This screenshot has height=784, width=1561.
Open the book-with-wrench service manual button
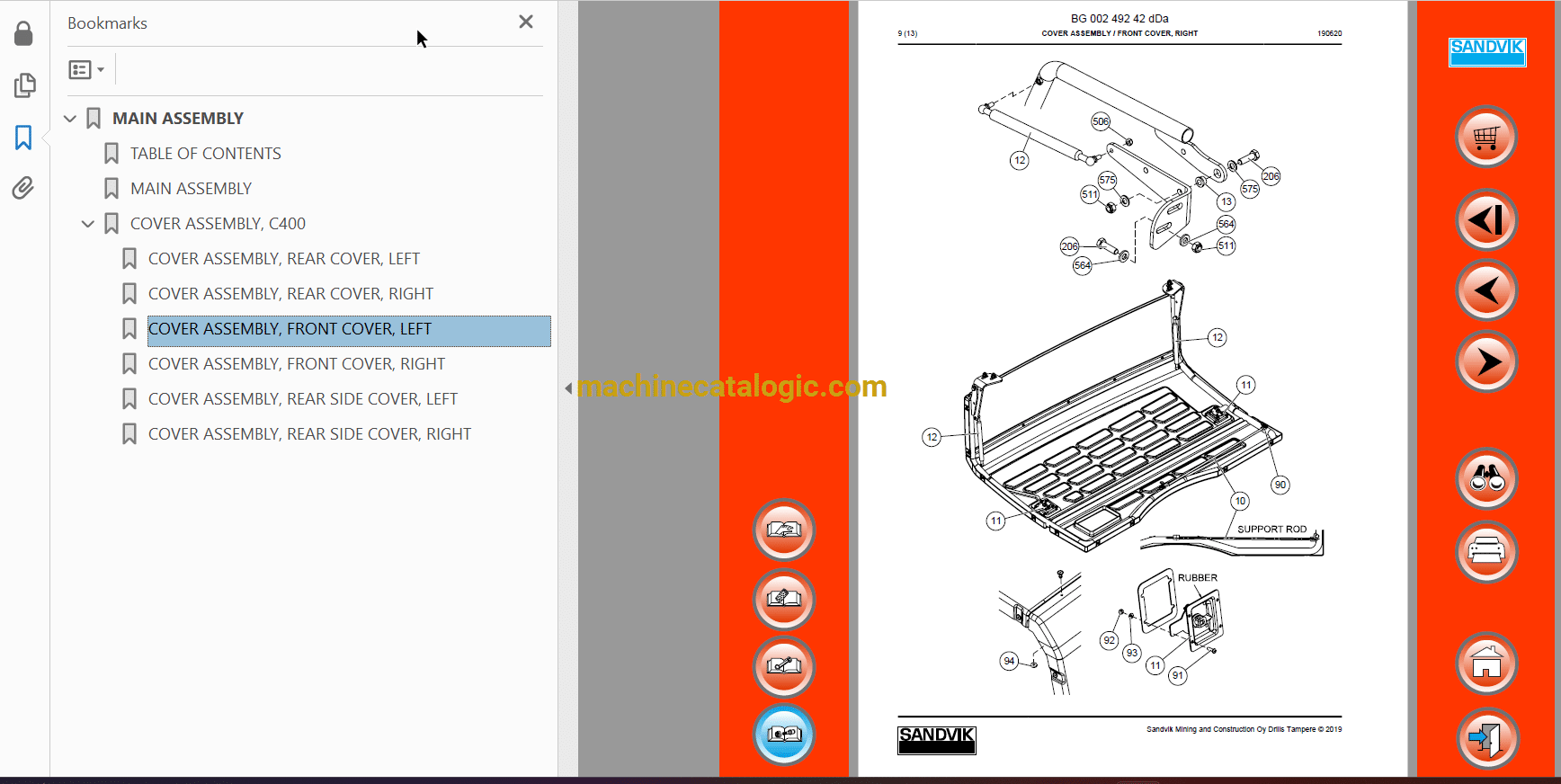(784, 667)
